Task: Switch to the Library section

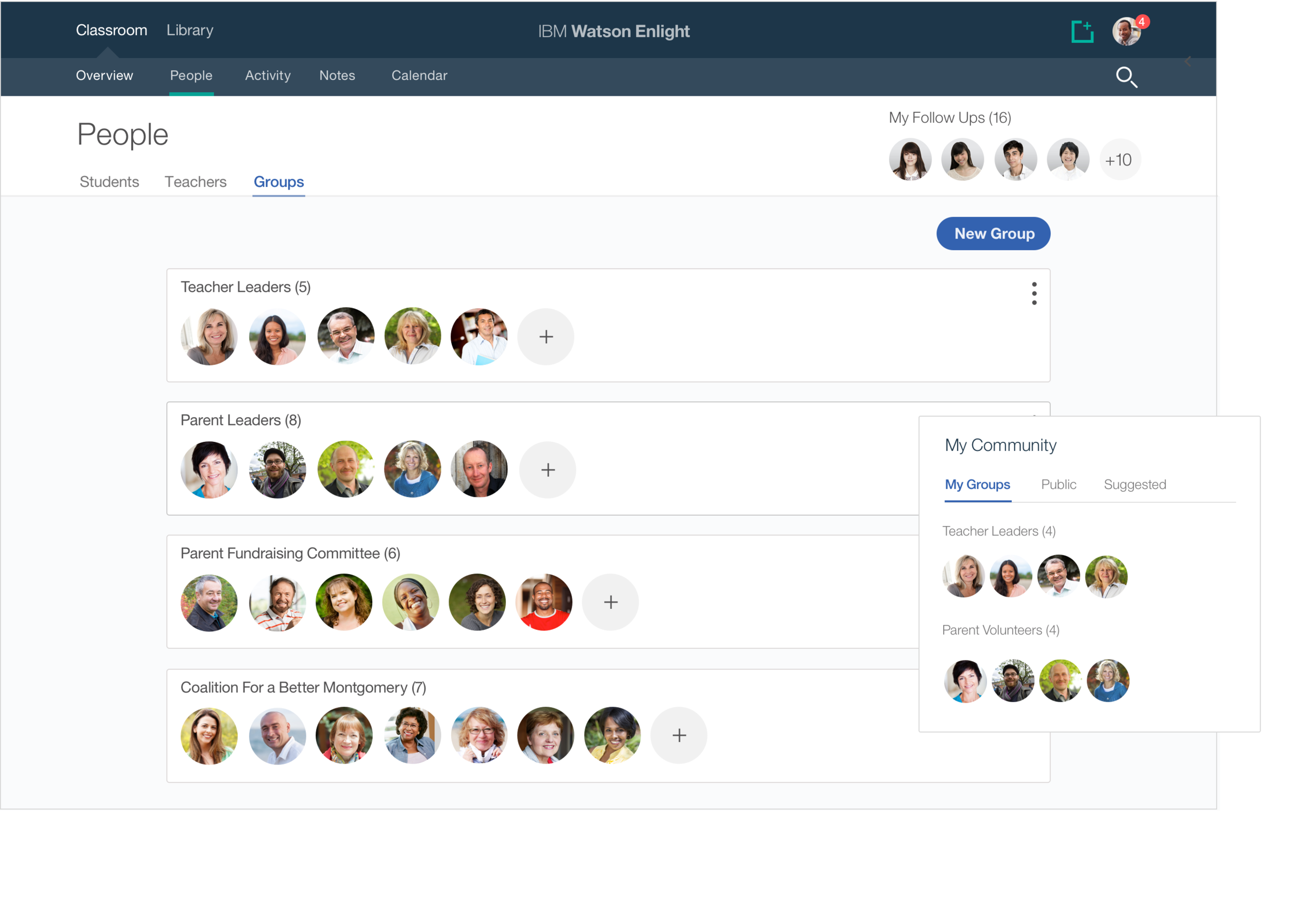Action: (x=190, y=30)
